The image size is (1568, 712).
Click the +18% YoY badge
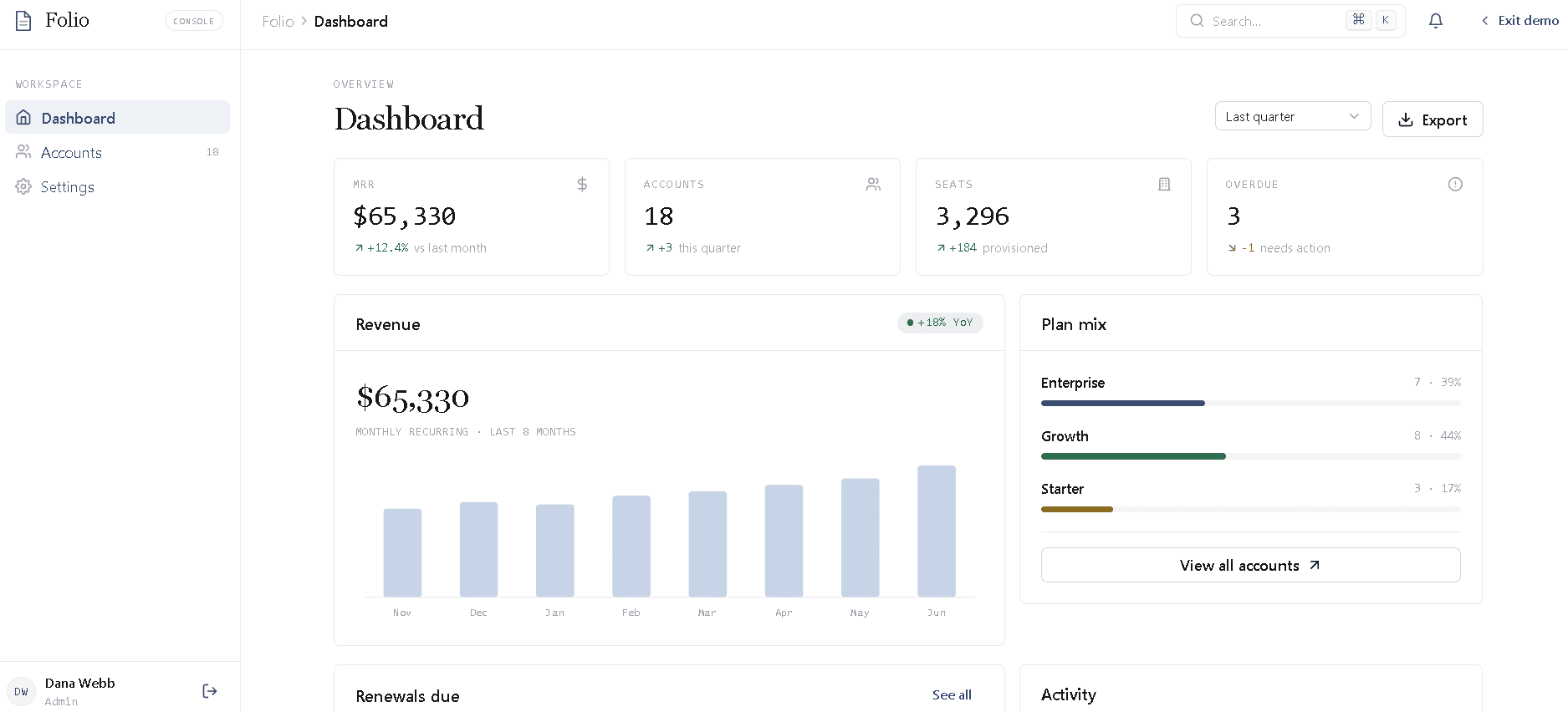click(940, 323)
